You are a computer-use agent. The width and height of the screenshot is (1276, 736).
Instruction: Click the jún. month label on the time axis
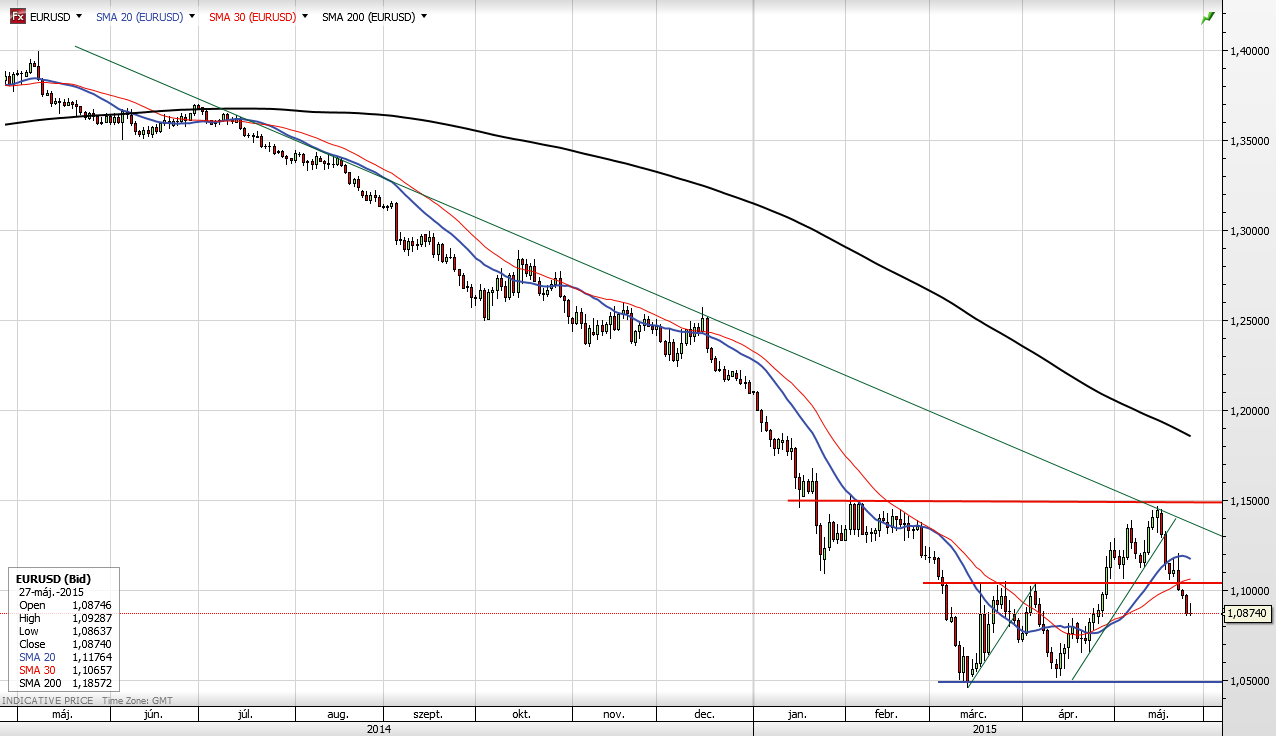tap(154, 715)
